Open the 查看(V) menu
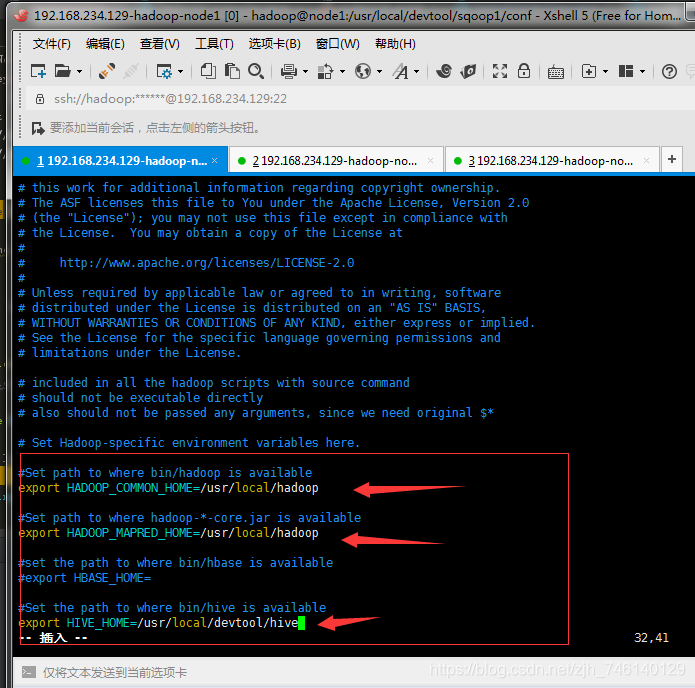The height and width of the screenshot is (688, 695). [160, 44]
